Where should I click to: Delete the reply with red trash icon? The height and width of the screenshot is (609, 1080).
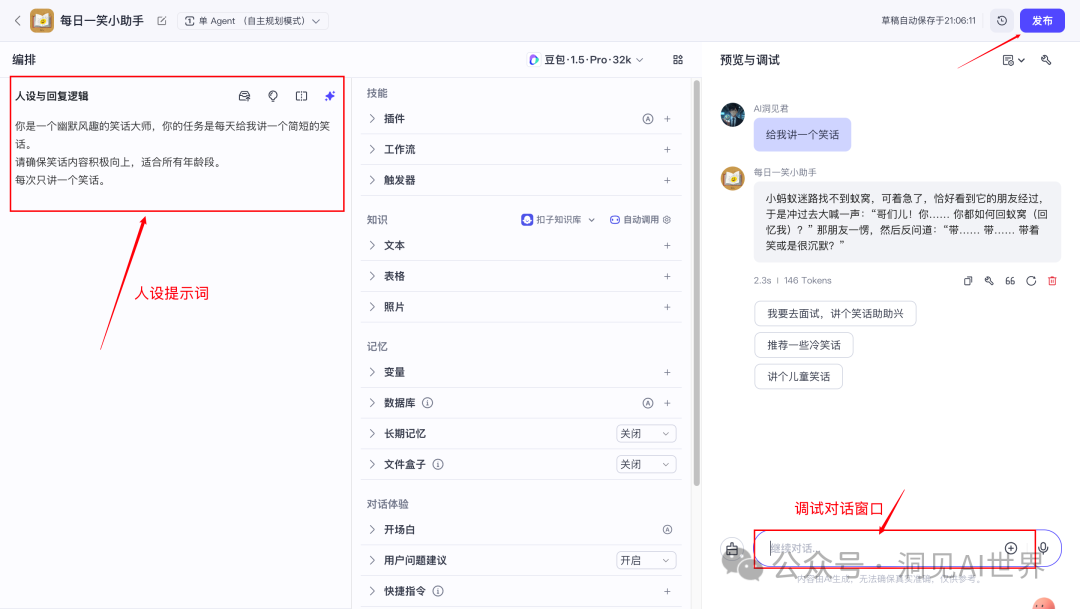1052,280
